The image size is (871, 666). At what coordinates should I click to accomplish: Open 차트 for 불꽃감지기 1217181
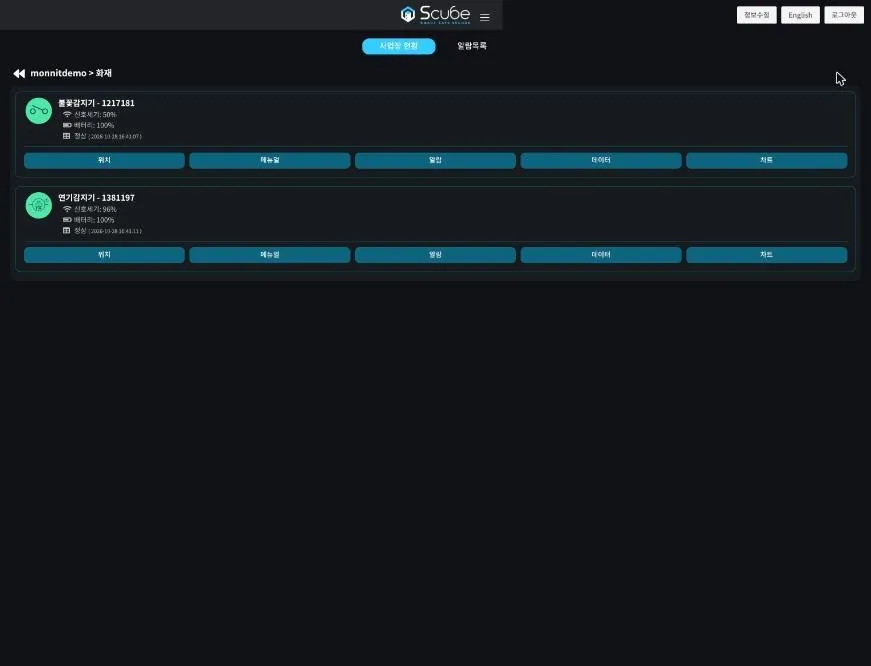767,161
